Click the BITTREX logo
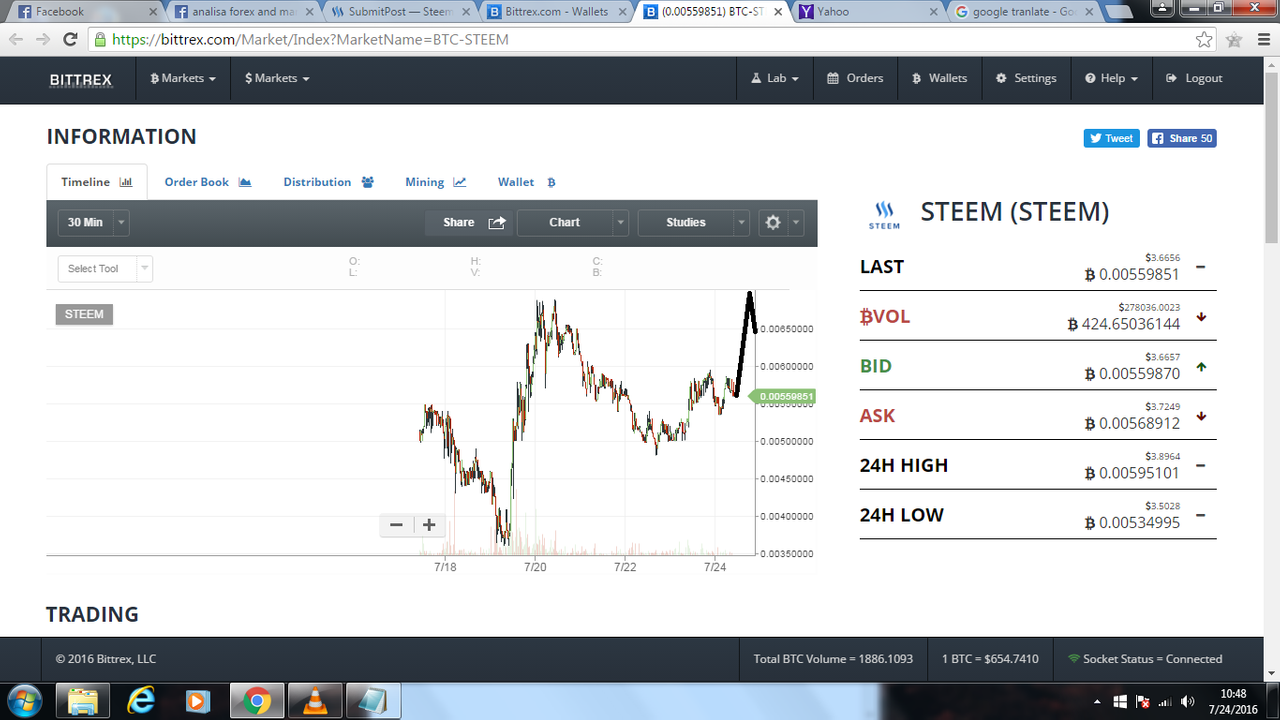Screen dimensions: 1280x720 tap(81, 79)
